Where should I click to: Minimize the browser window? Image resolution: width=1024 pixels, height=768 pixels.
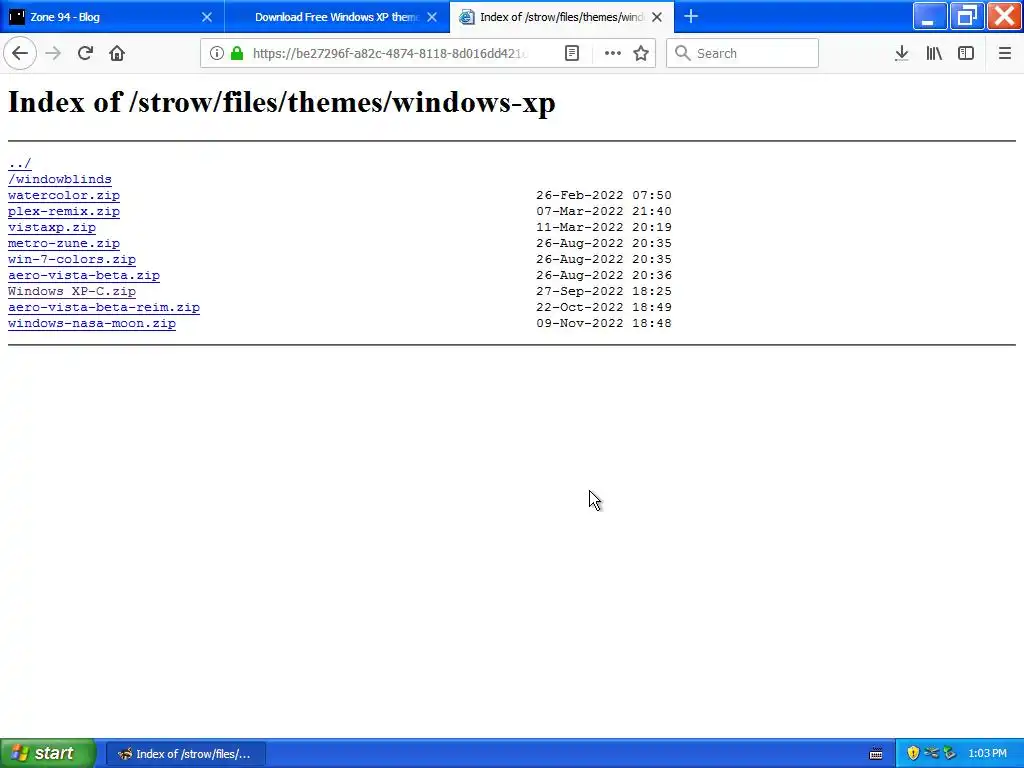click(x=928, y=16)
